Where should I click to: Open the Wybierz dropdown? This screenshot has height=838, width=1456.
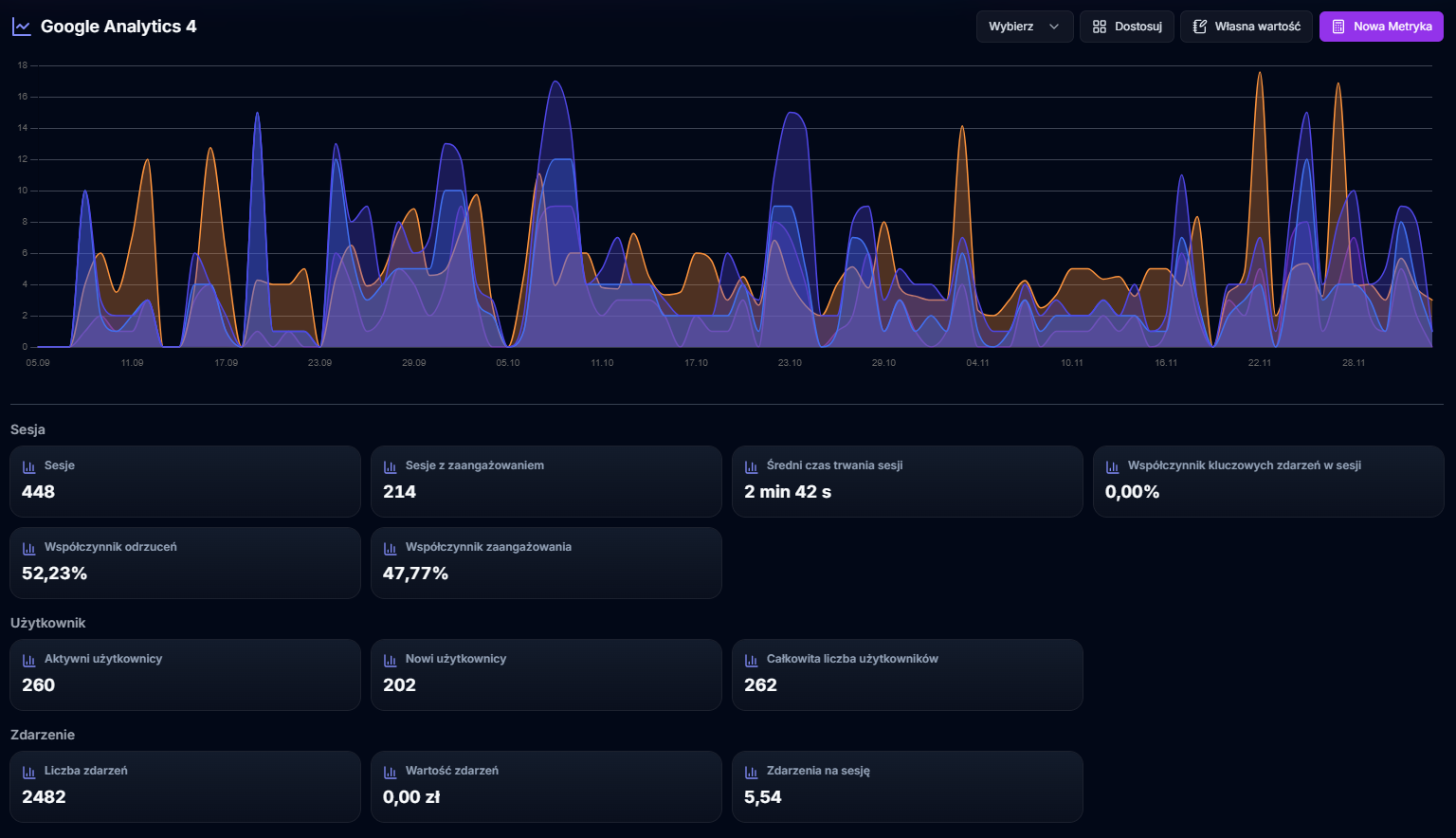[1016, 26]
